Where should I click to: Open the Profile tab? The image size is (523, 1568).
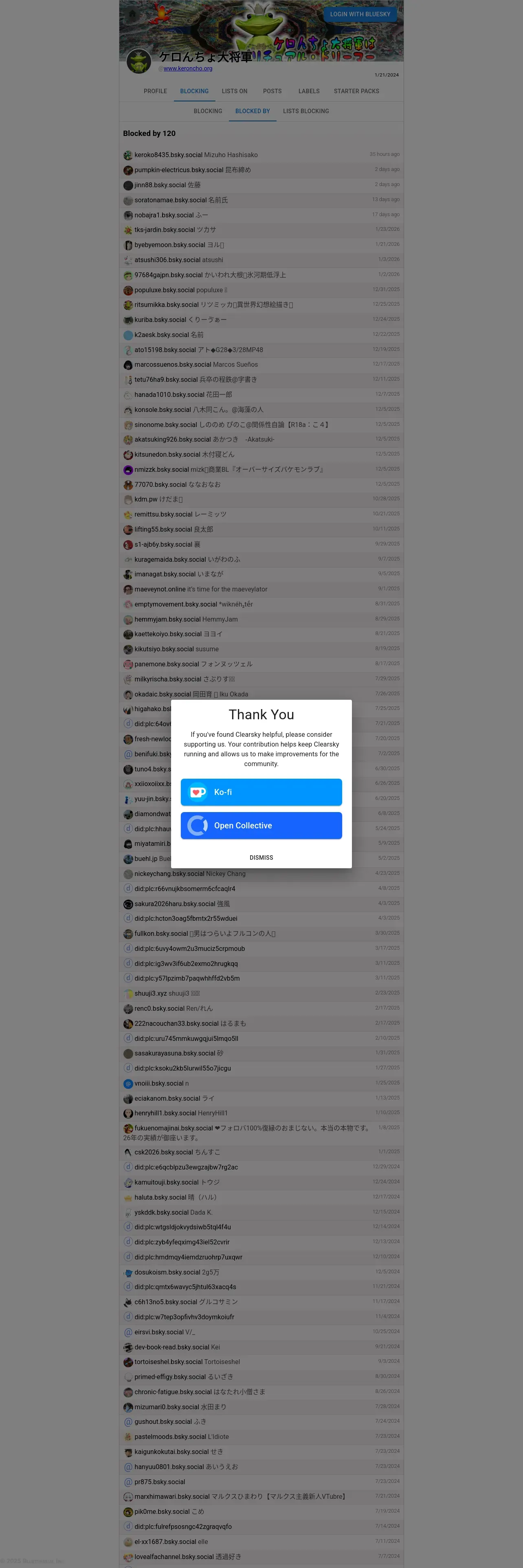pos(155,91)
